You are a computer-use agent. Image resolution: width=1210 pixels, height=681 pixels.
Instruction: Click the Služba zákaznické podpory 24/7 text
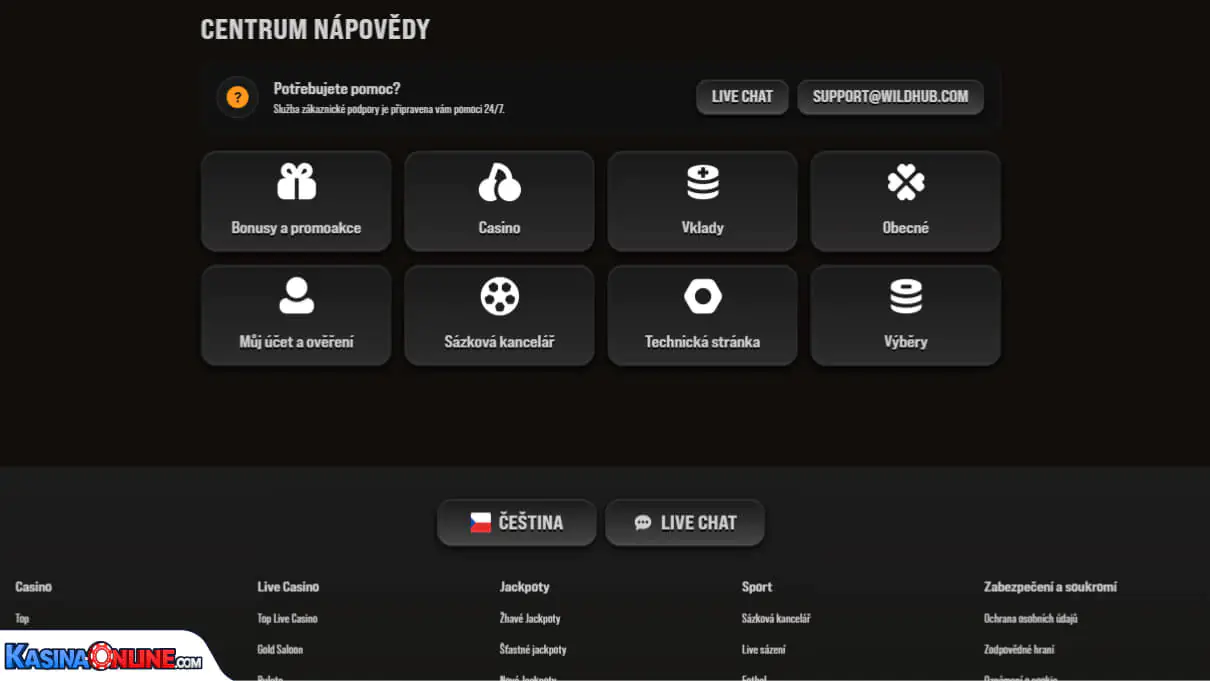pos(389,109)
